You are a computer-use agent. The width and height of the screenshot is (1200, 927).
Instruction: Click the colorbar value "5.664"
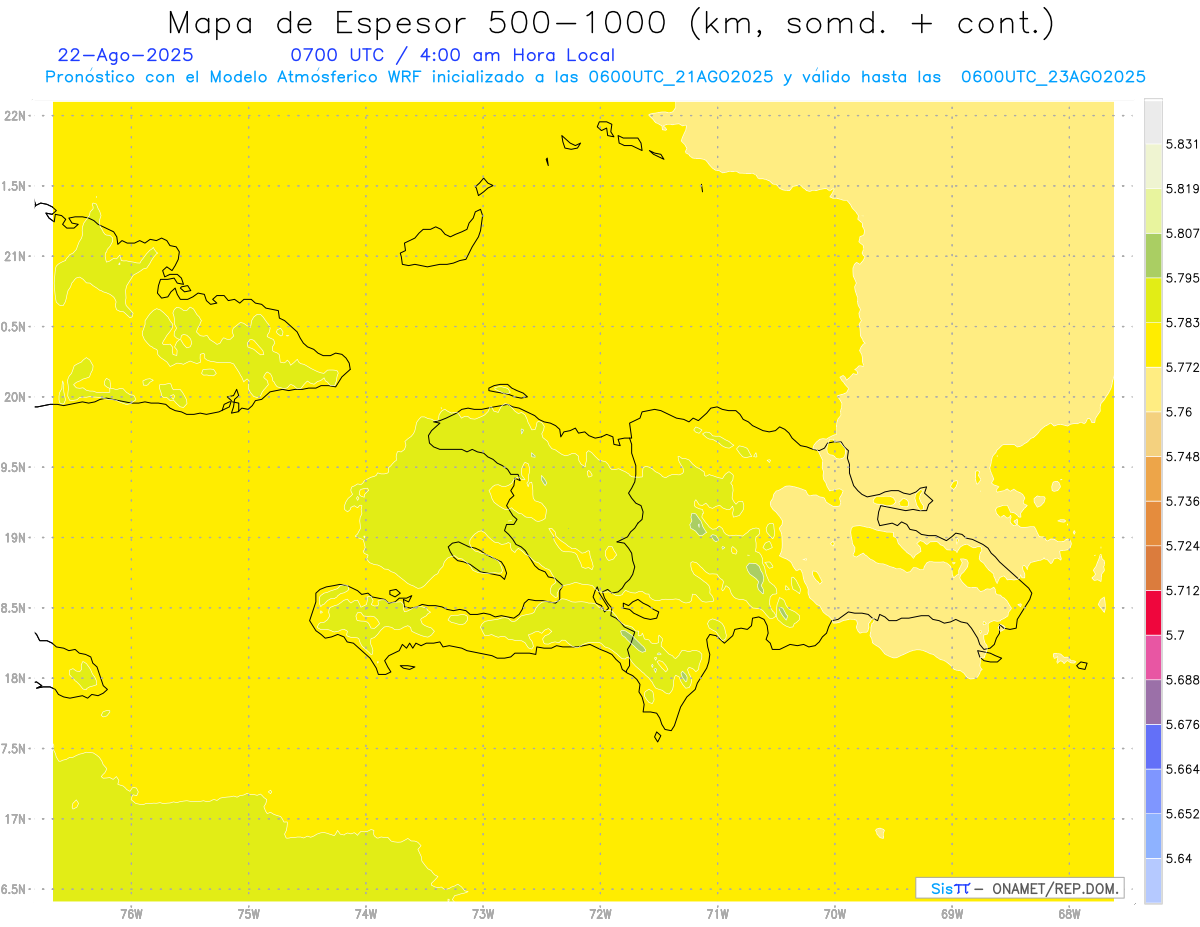[1182, 769]
